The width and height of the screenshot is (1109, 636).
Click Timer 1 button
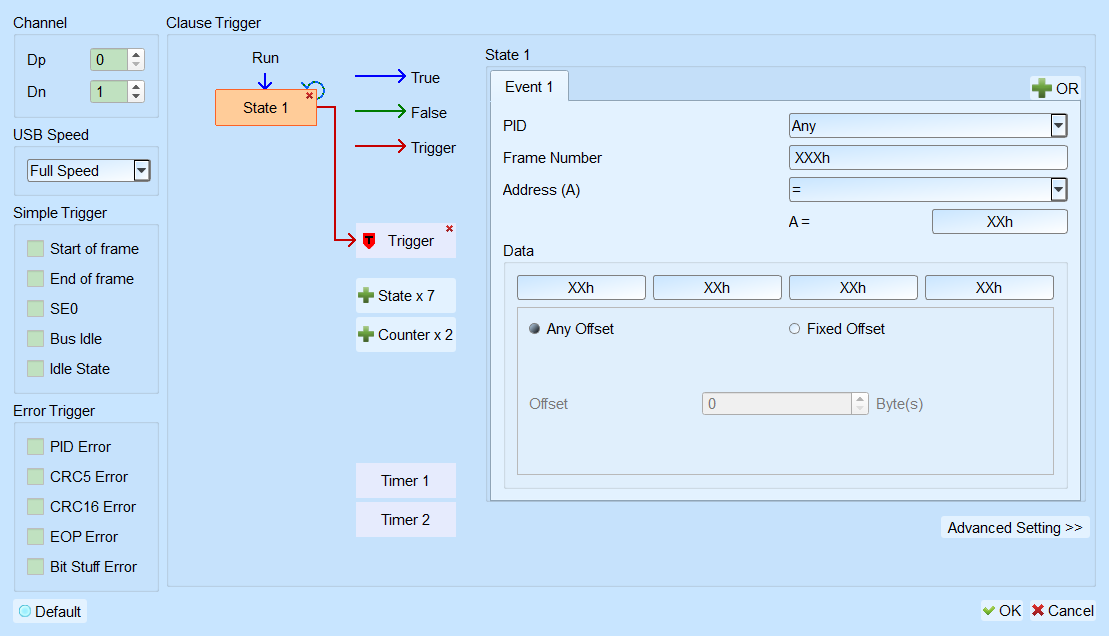coord(406,480)
